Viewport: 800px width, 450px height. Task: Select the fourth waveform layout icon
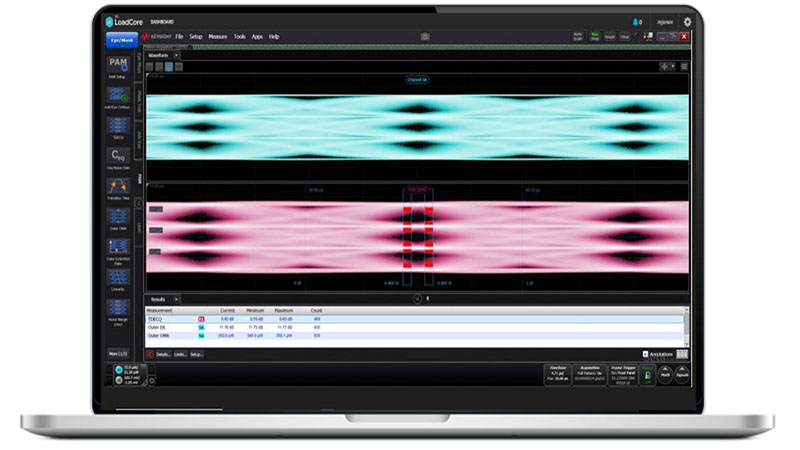pyautogui.click(x=179, y=67)
